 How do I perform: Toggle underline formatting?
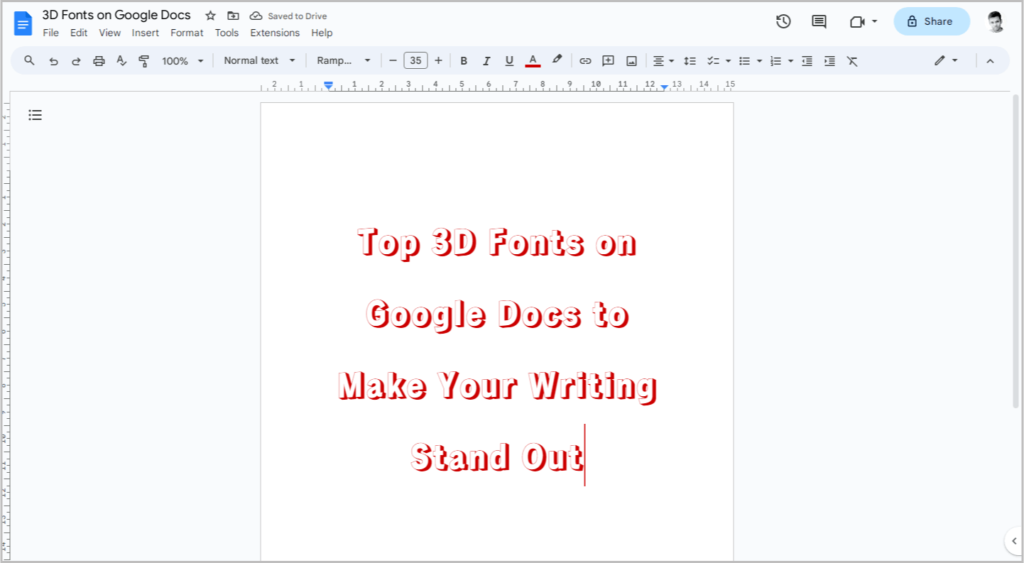509,61
